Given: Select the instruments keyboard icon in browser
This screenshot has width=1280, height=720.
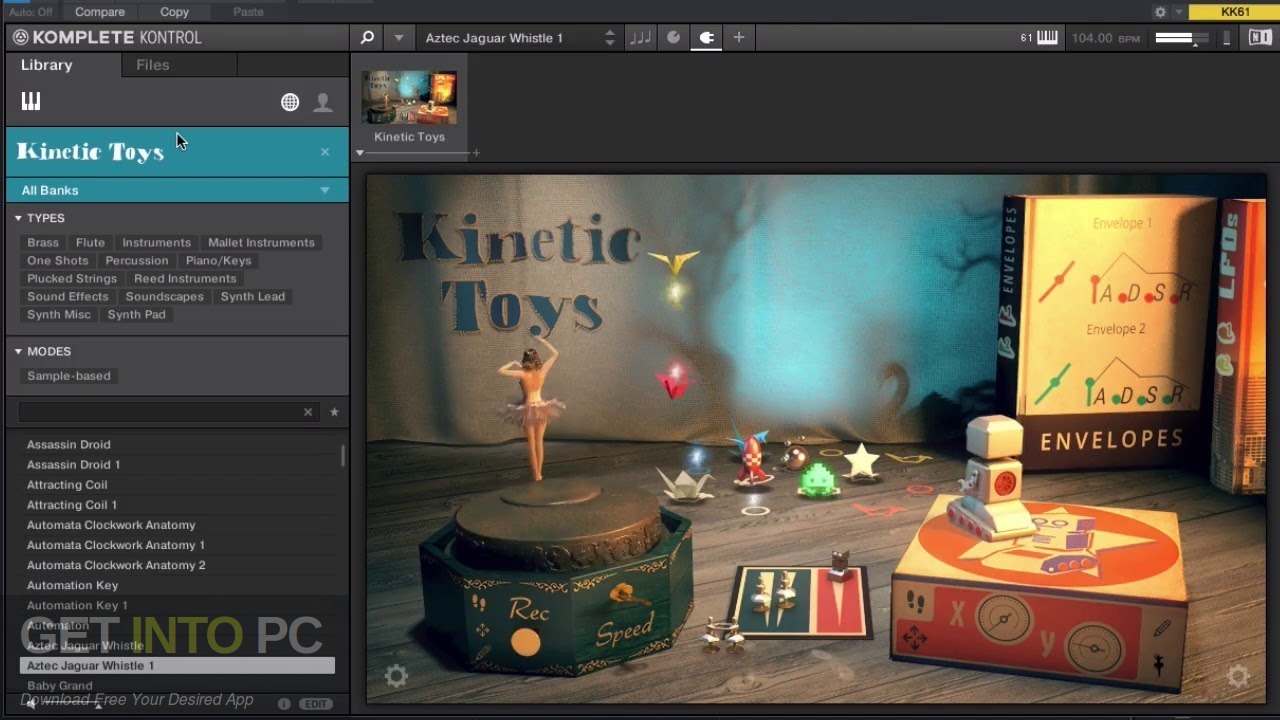Looking at the screenshot, I should point(31,101).
